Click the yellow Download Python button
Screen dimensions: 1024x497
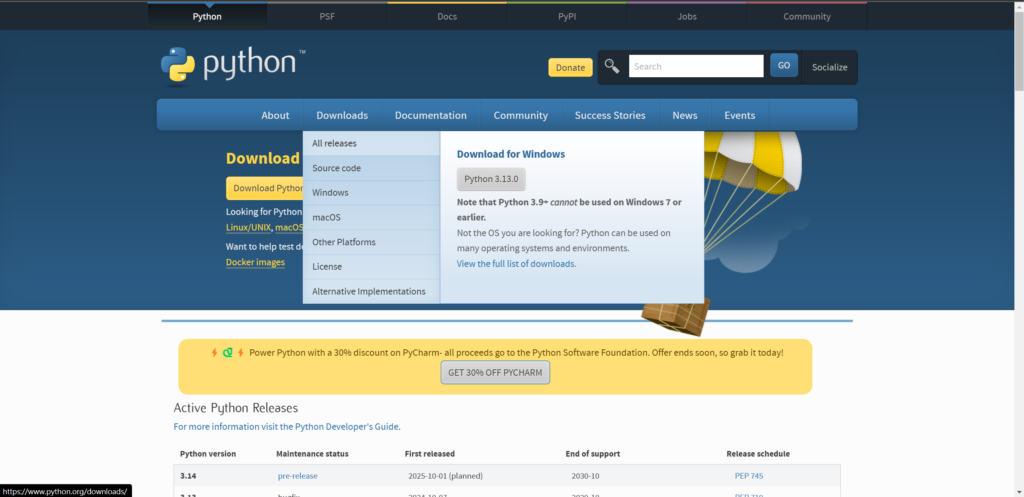(264, 188)
